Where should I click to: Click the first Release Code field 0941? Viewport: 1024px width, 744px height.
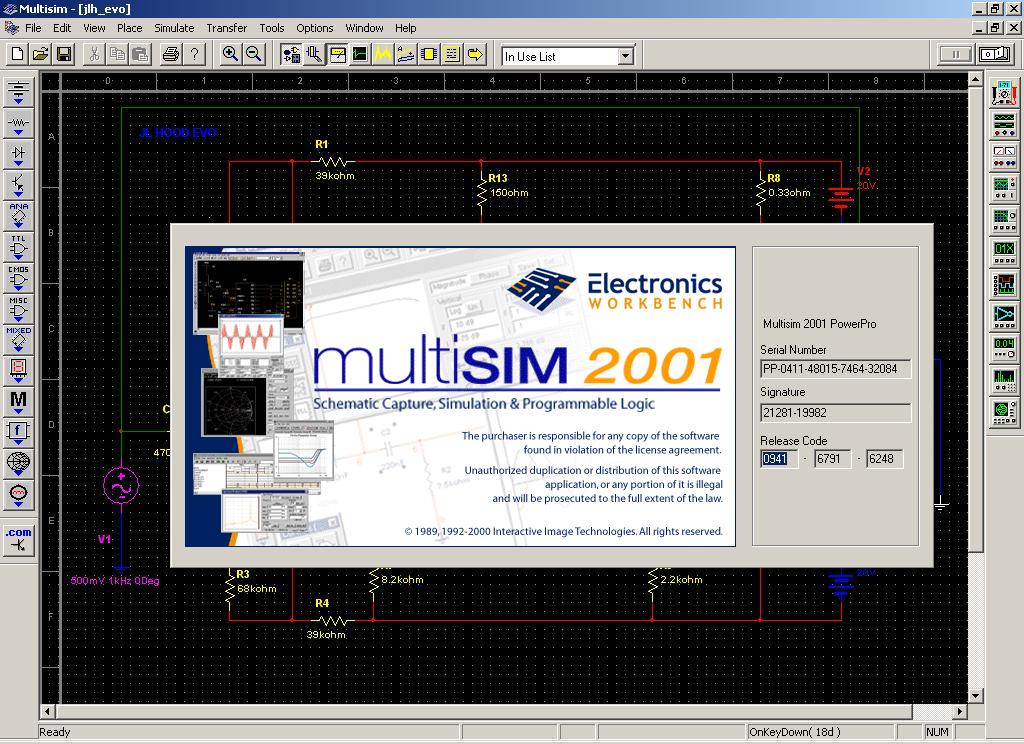(x=779, y=459)
